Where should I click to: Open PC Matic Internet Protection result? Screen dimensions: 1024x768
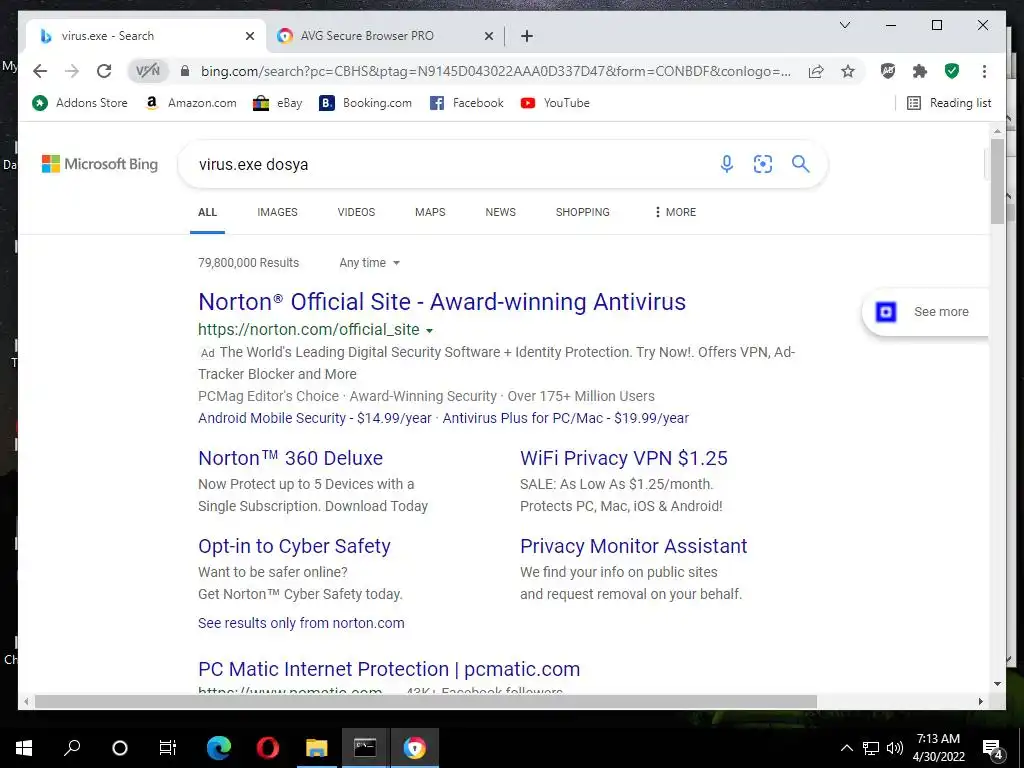(x=389, y=669)
